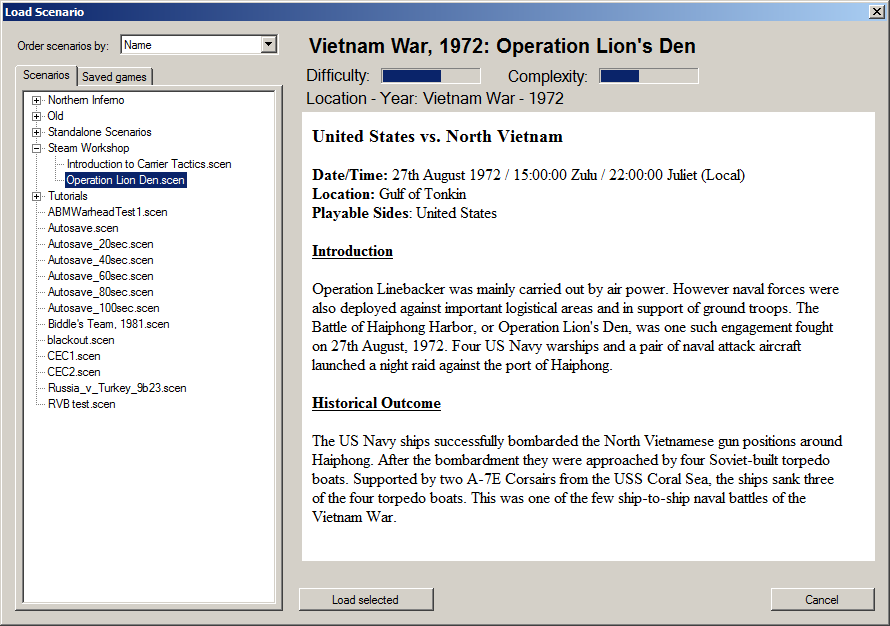Select Biddle's Team, 1981.scen
Viewport: 890px width, 626px height.
click(x=108, y=324)
